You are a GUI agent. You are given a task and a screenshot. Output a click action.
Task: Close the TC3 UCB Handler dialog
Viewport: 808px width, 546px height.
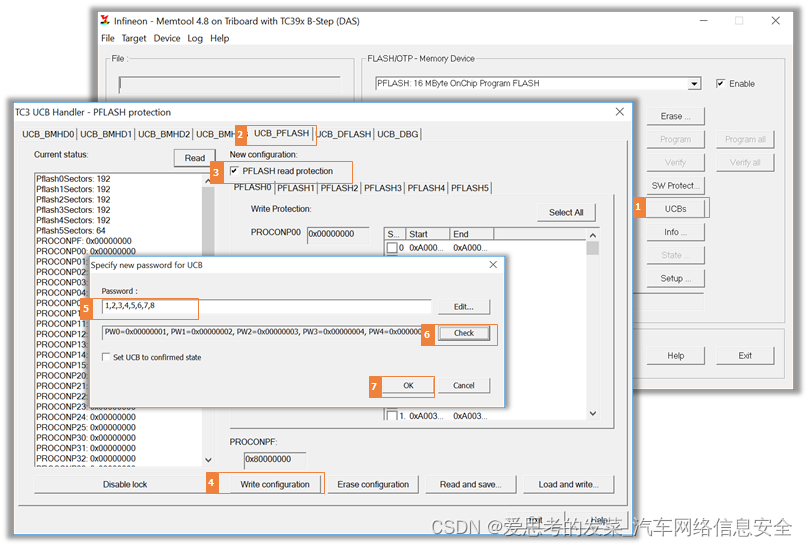point(619,112)
